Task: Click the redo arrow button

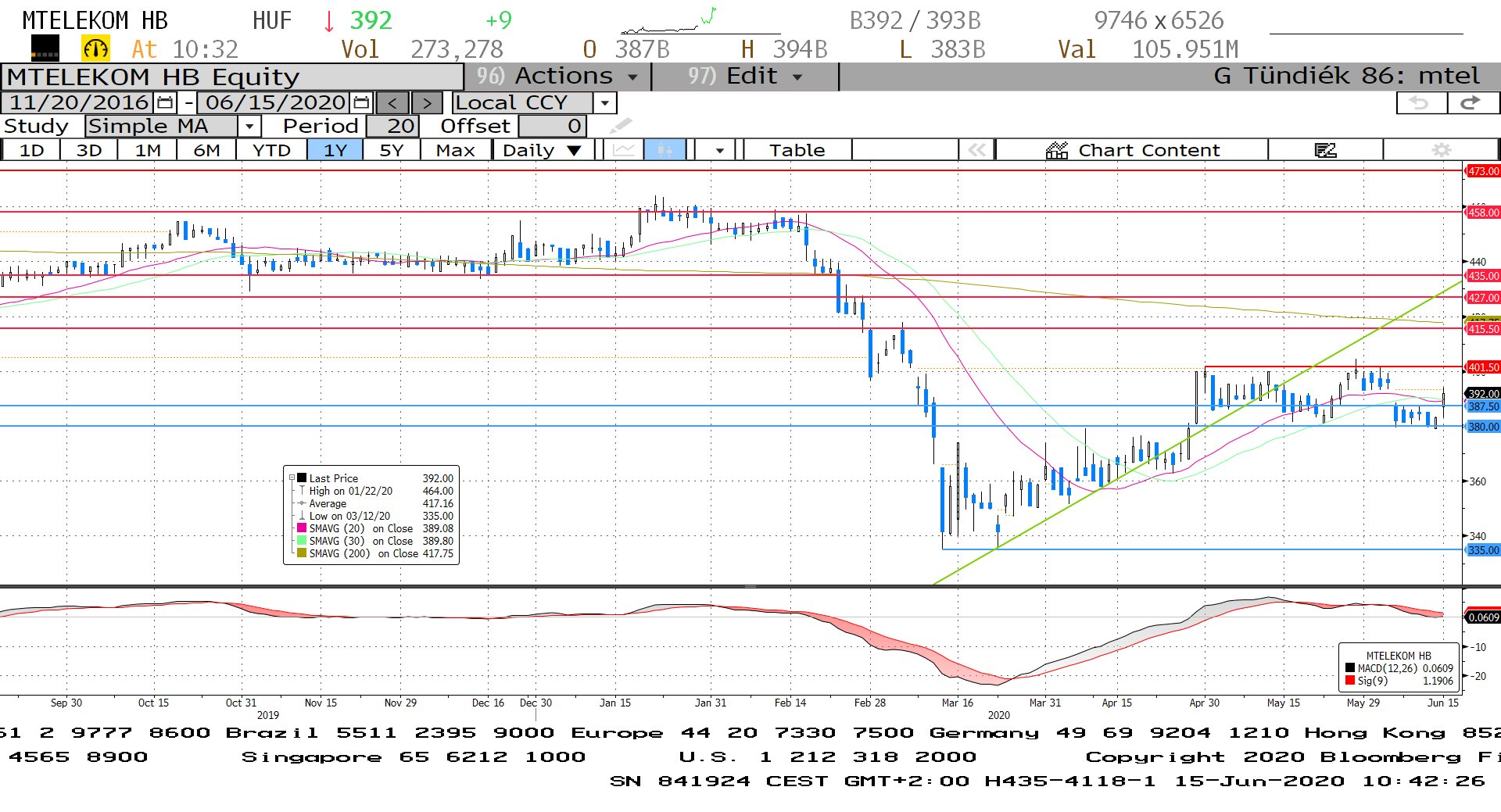Action: point(1471,102)
